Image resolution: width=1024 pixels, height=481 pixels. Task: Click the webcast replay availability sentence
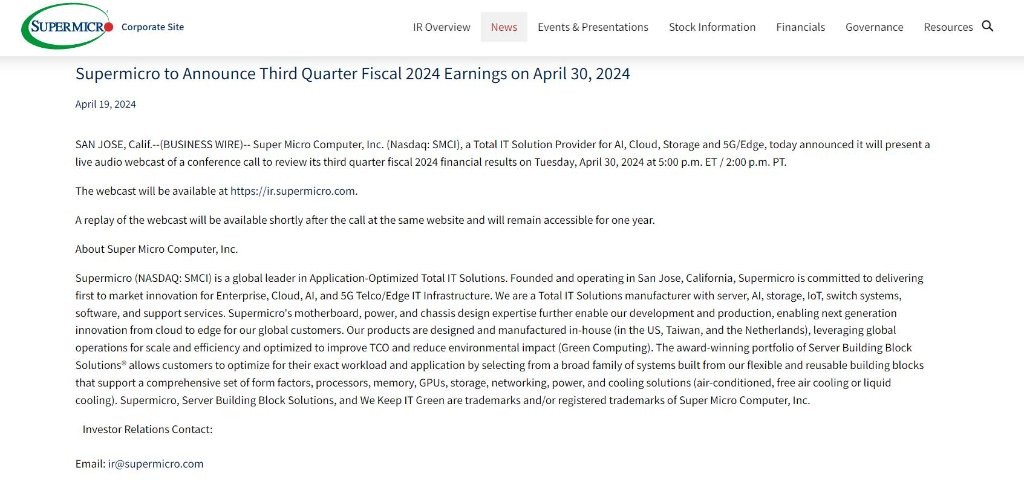pyautogui.click(x=364, y=220)
